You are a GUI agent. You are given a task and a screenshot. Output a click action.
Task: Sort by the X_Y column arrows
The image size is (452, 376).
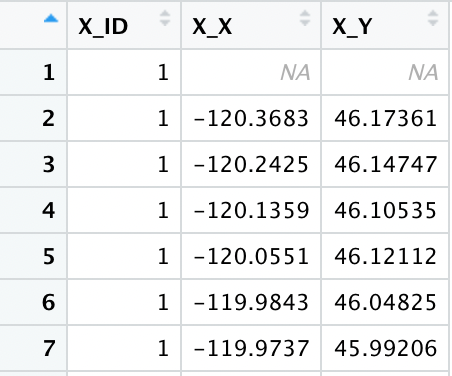(433, 18)
